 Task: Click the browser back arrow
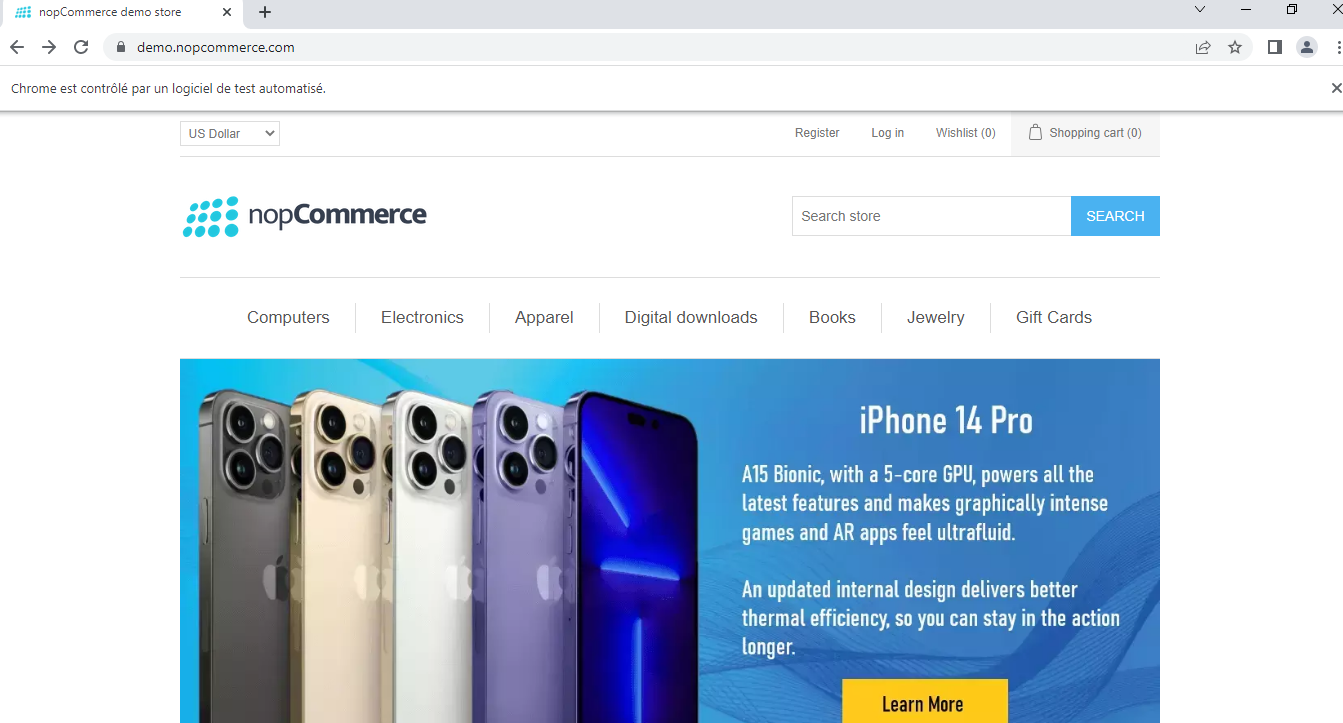17,47
